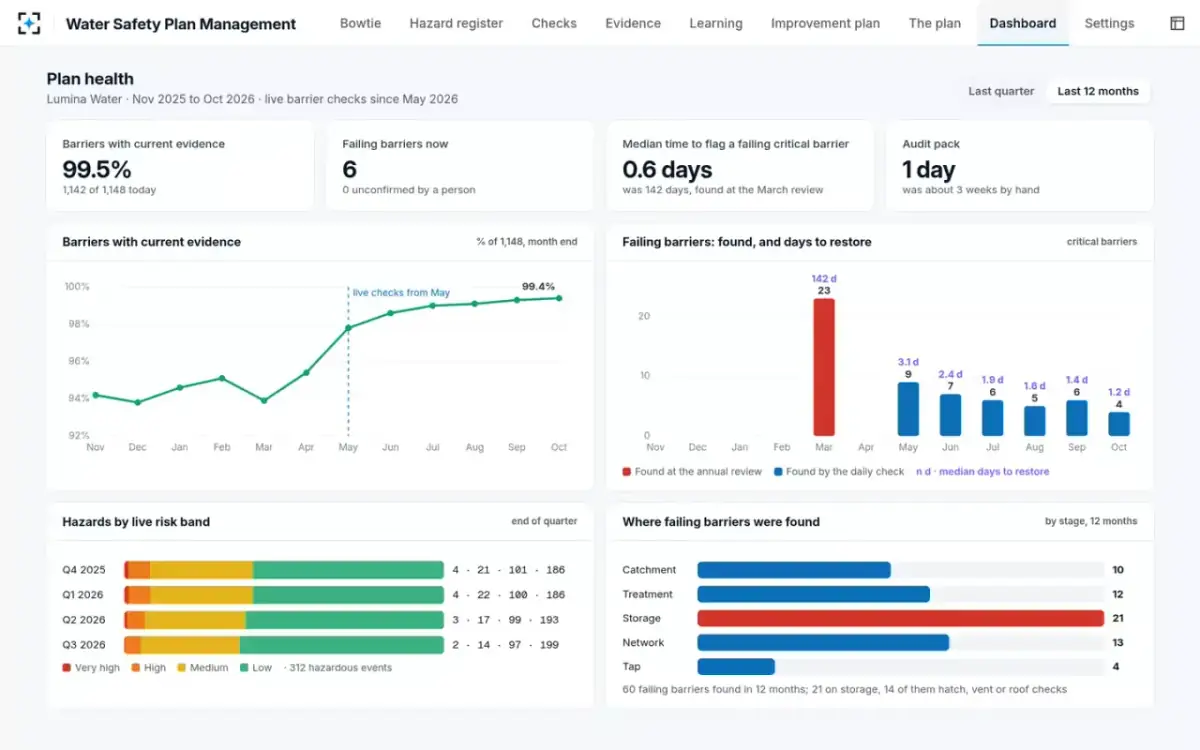This screenshot has height=750, width=1200.
Task: Click the High risk legend swatch
Action: [x=135, y=668]
